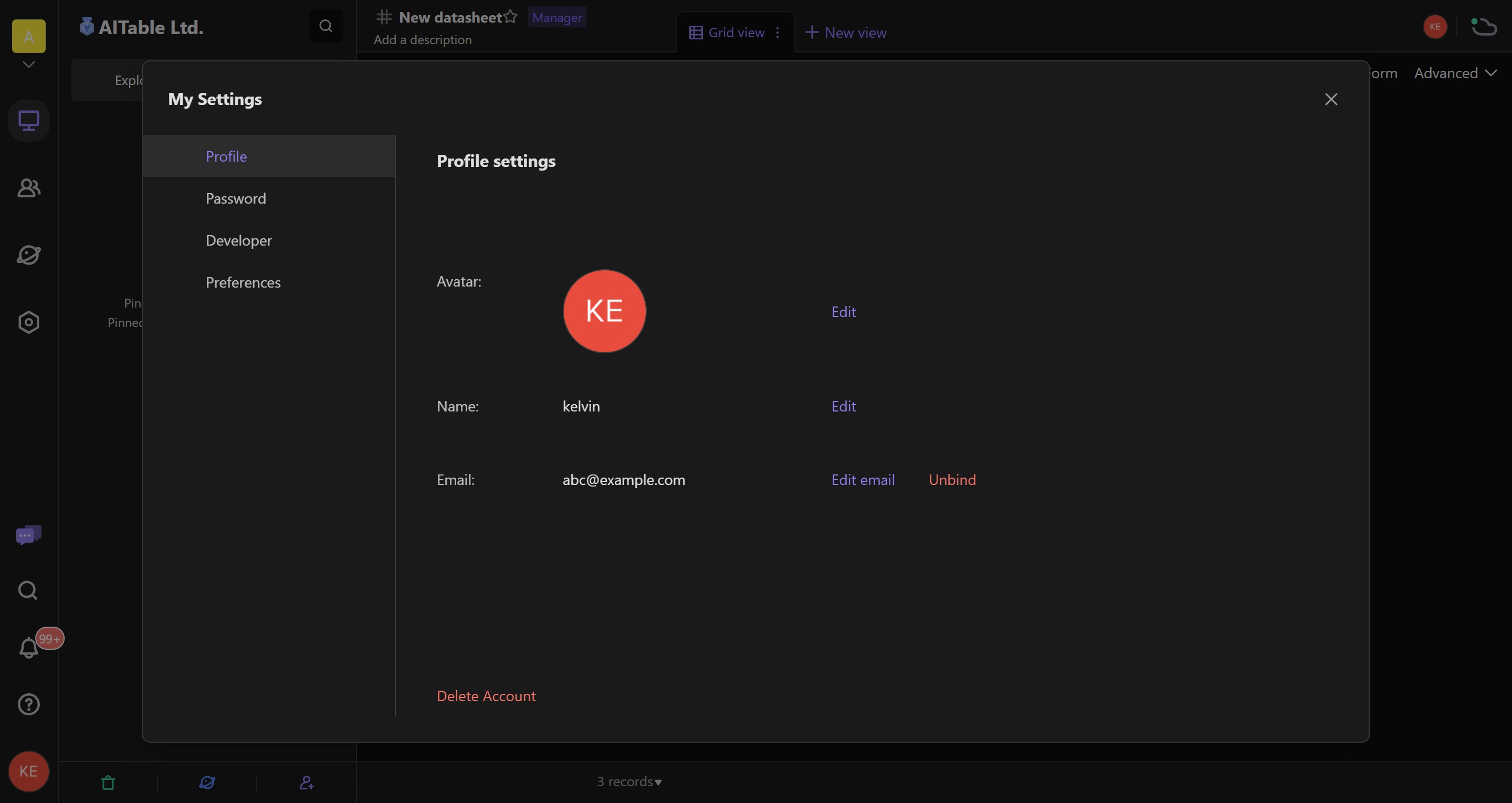Screen dimensions: 1512x803
Task: Click the large KE avatar picture
Action: tap(605, 311)
